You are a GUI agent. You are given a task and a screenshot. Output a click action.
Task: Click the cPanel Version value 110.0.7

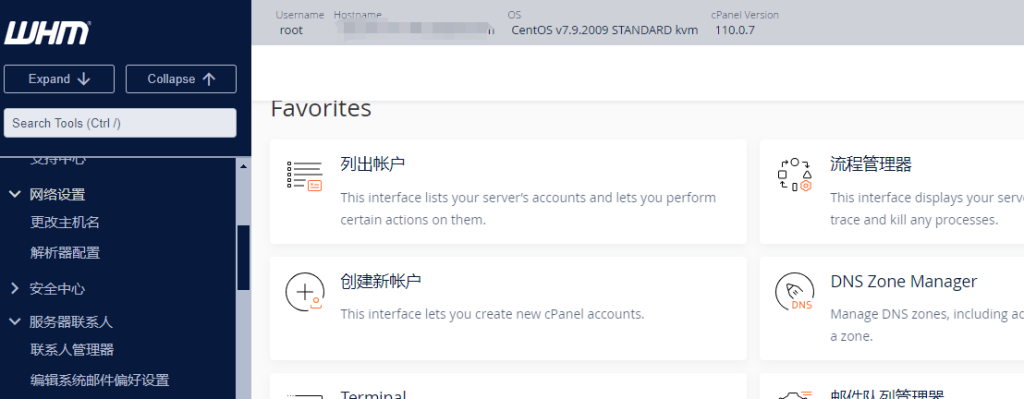click(x=735, y=30)
